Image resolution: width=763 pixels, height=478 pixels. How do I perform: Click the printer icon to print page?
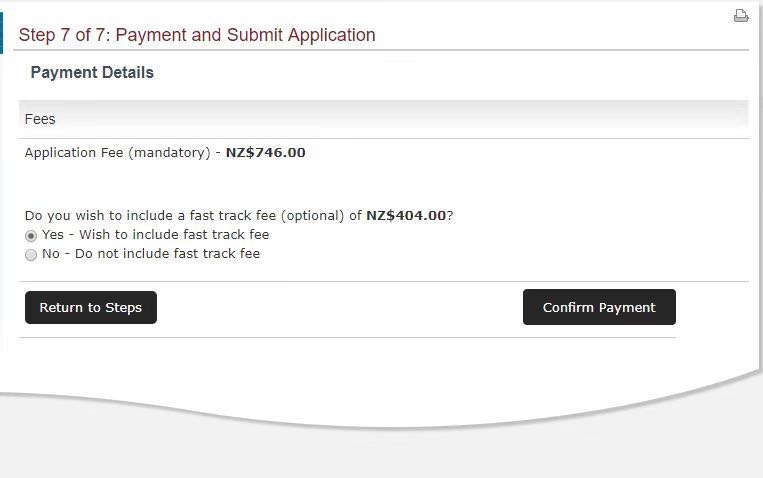(x=741, y=15)
